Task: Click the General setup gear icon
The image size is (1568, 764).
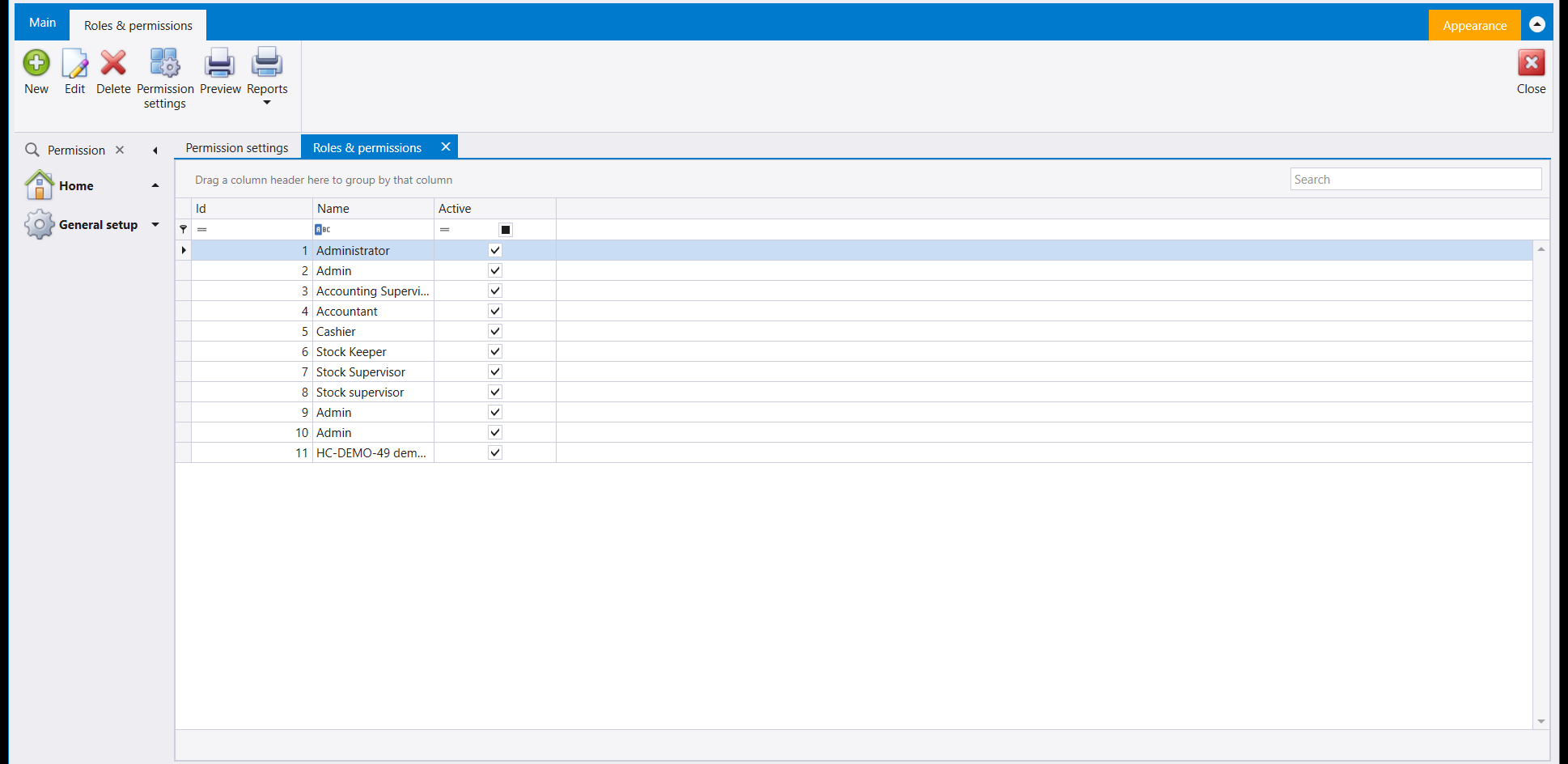Action: [x=39, y=224]
